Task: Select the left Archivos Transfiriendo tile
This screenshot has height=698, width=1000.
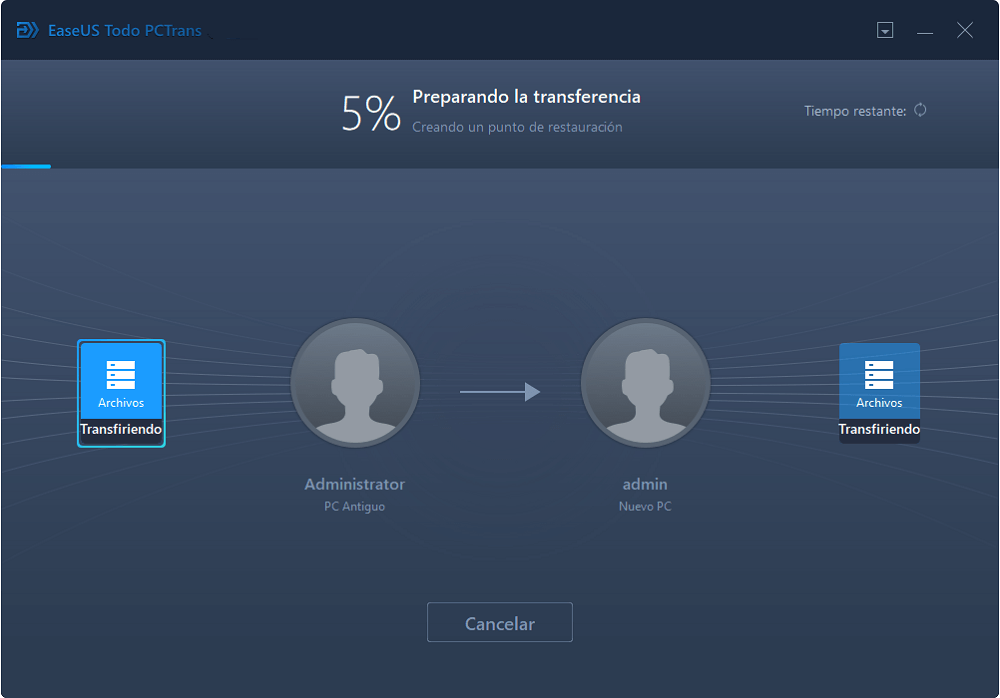Action: coord(121,393)
